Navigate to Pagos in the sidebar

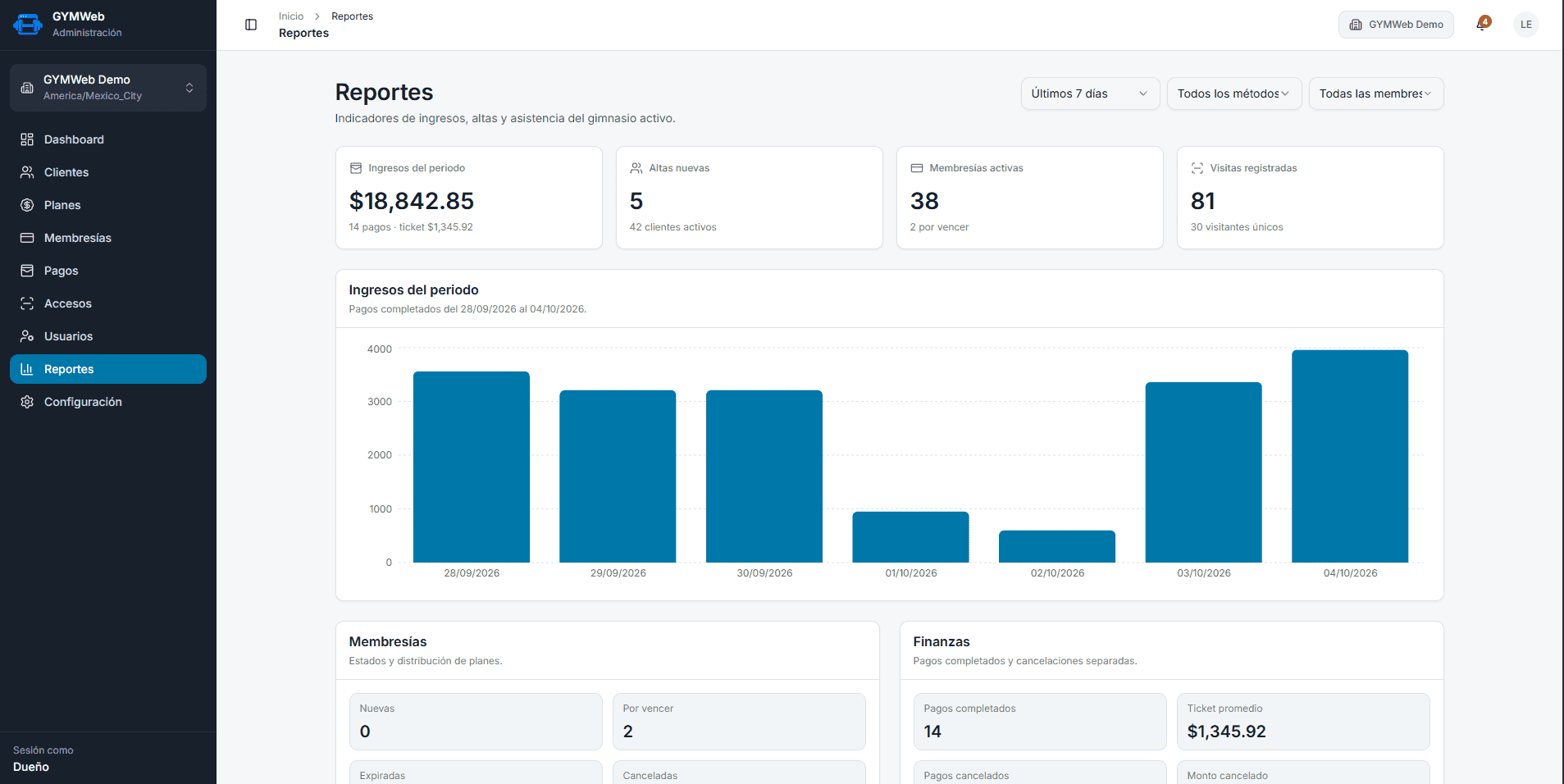[108, 271]
